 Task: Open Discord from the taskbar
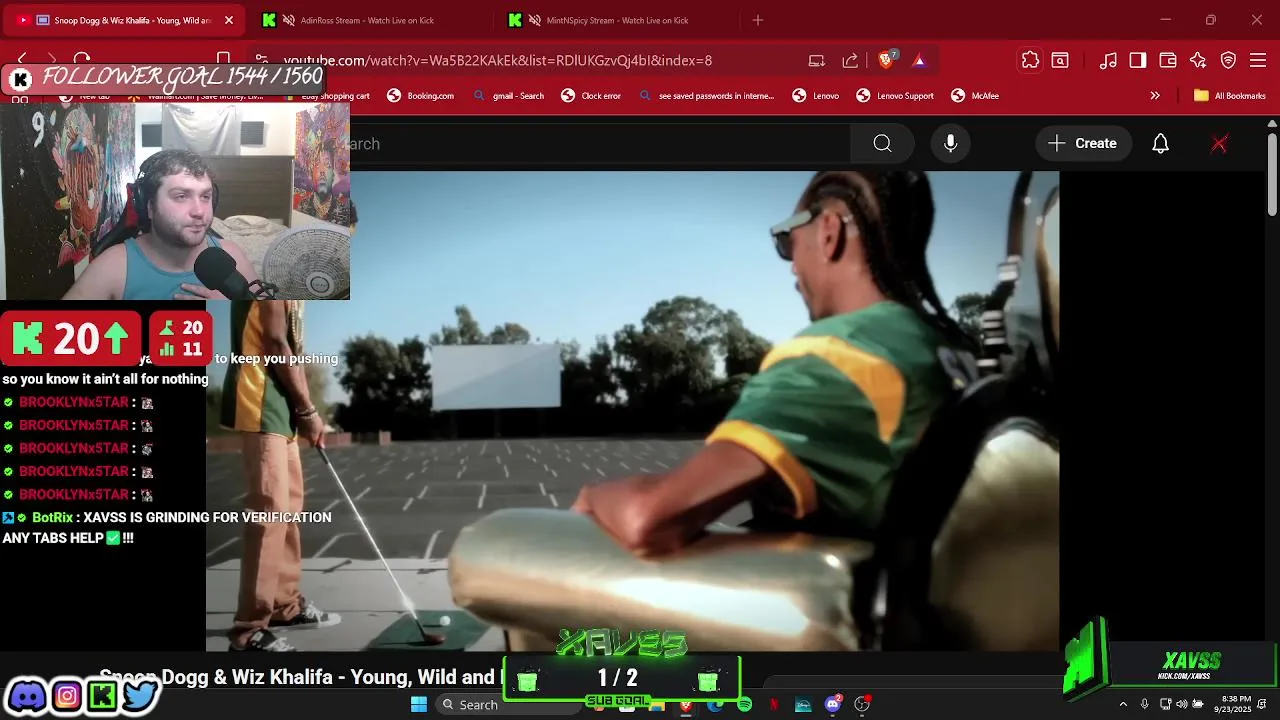[833, 705]
